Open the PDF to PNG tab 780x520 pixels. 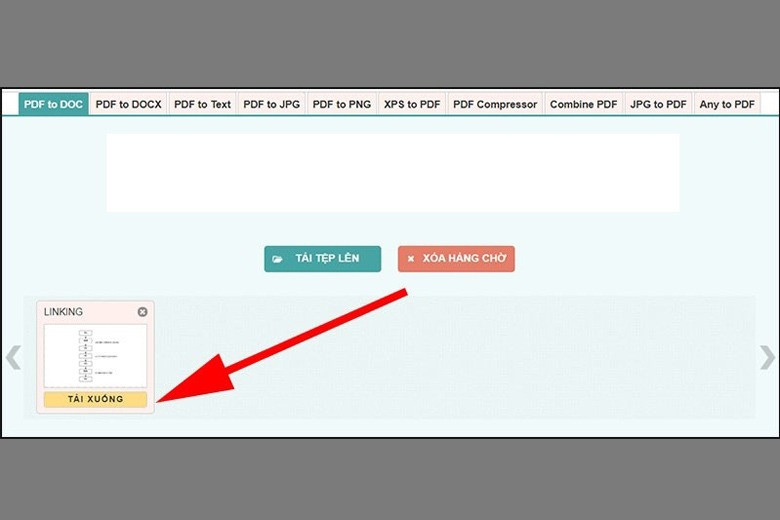(x=342, y=104)
